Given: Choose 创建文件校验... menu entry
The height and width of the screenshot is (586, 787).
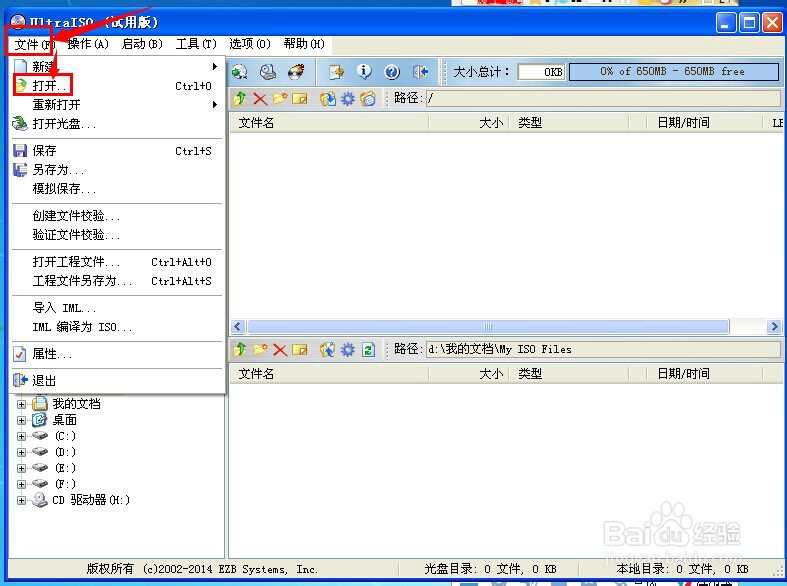Looking at the screenshot, I should click(x=117, y=216).
